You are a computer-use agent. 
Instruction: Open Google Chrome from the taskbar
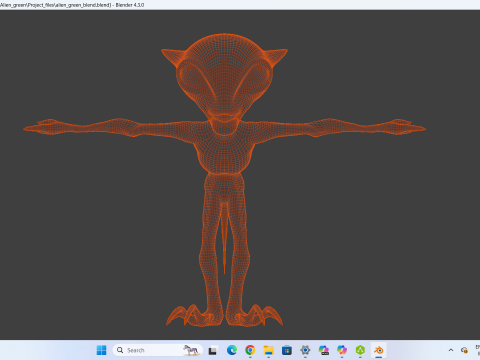(250, 350)
